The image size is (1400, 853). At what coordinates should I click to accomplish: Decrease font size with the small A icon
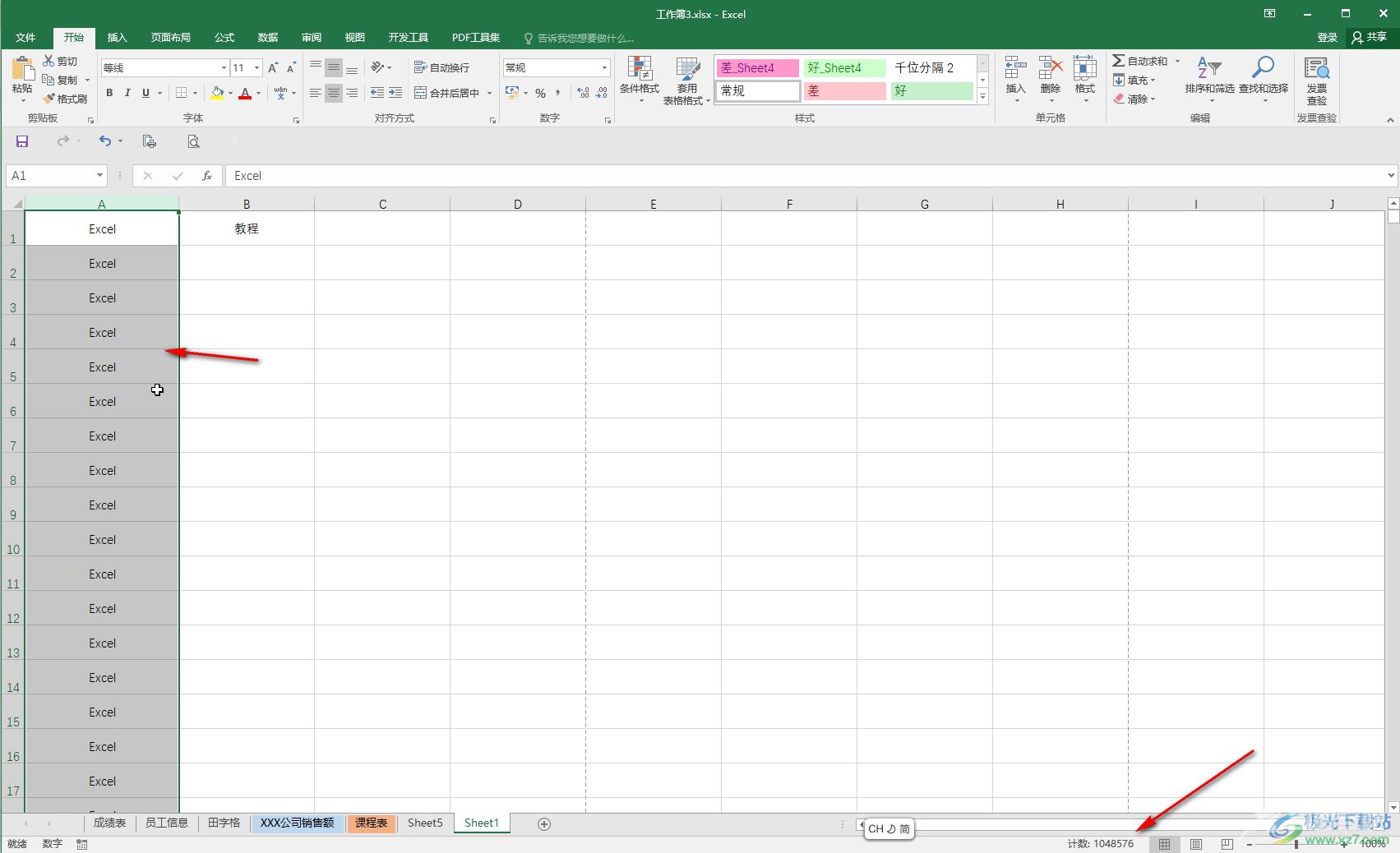[x=291, y=67]
